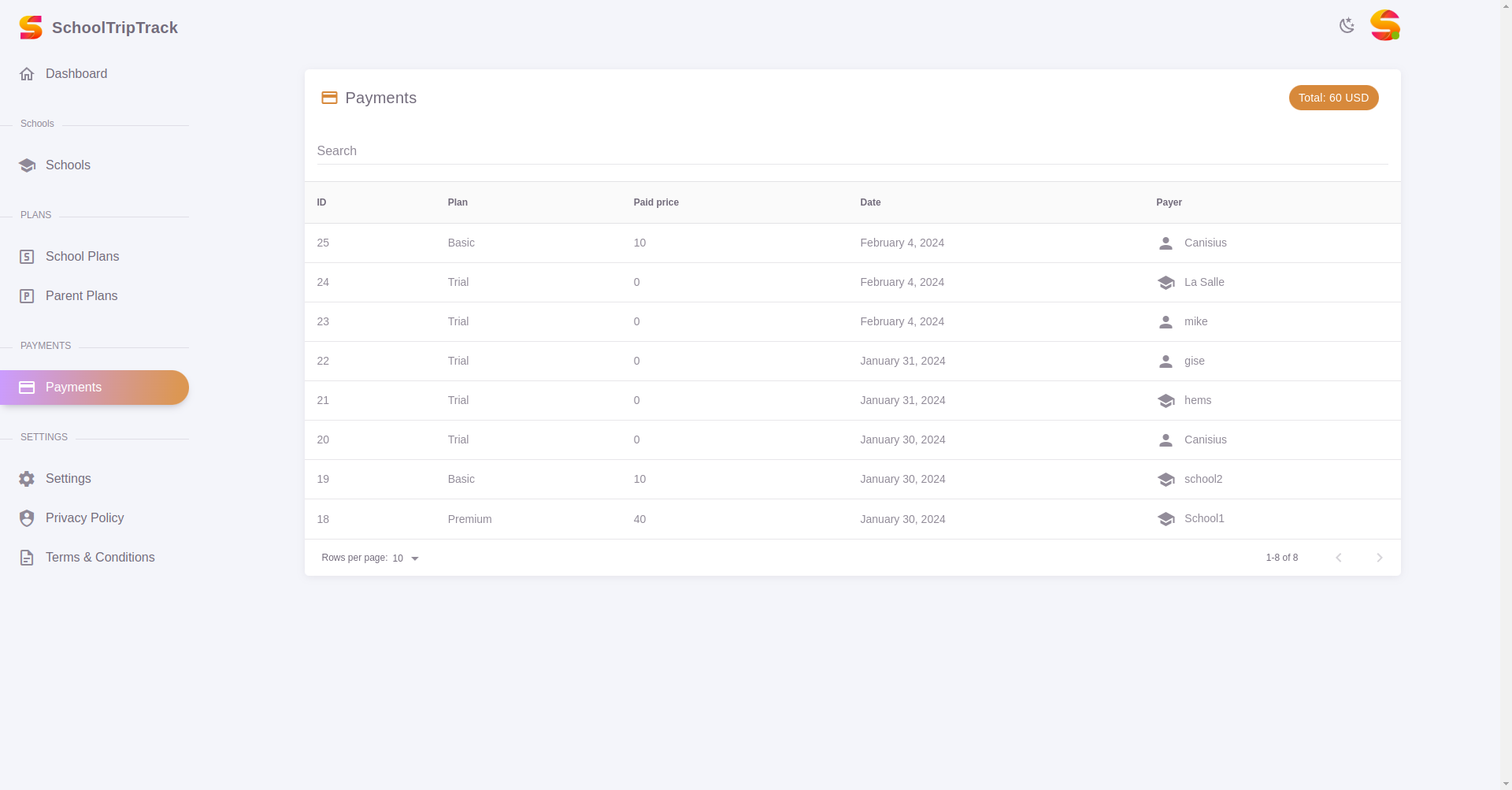
Task: Open the Schools menu item
Action: point(68,165)
